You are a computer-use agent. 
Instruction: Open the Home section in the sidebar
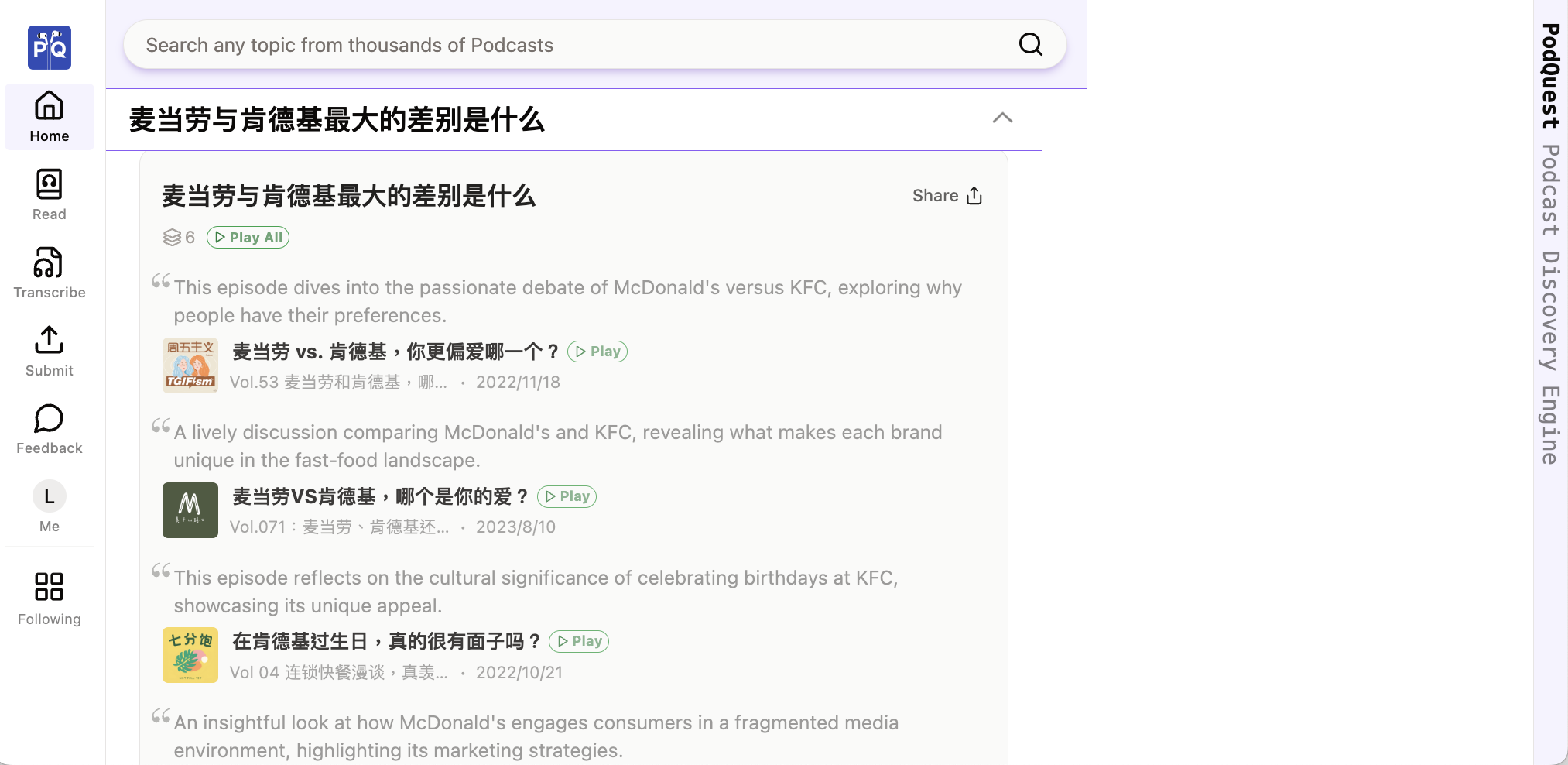tap(49, 116)
